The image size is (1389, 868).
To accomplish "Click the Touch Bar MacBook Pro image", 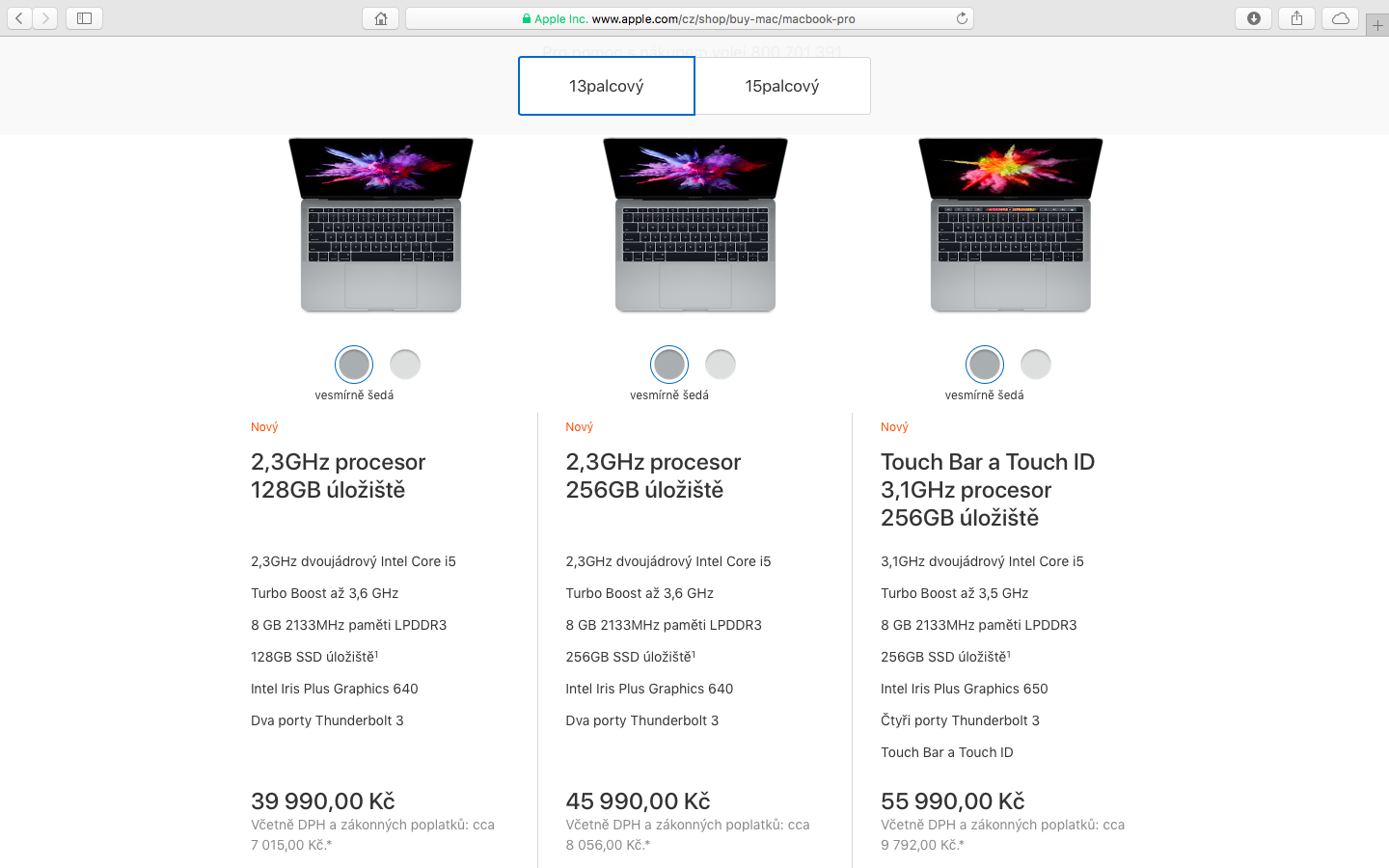I will [x=1011, y=225].
